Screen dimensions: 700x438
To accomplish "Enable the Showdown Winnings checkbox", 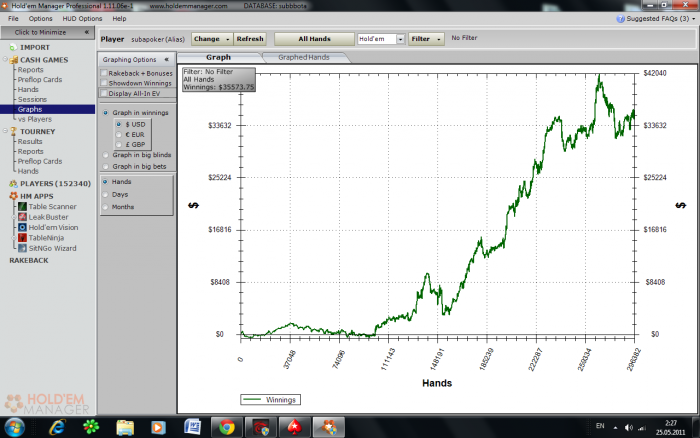I will click(x=104, y=83).
